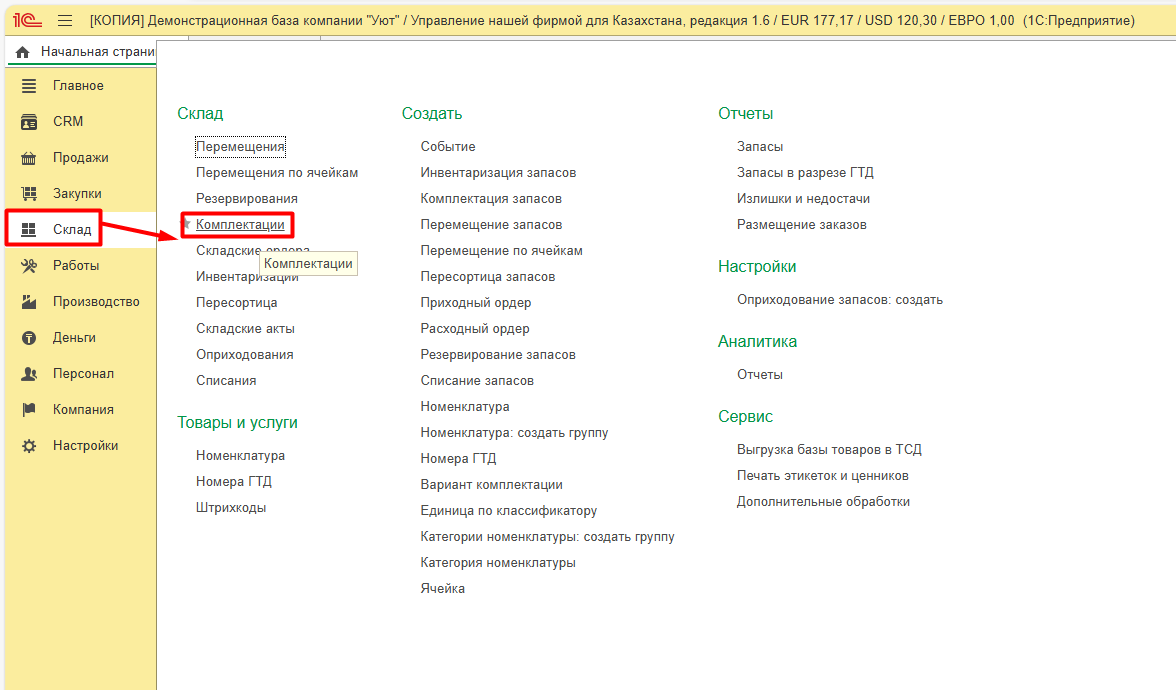The height and width of the screenshot is (690, 1176).
Task: Click the CRM section icon
Action: click(x=29, y=122)
